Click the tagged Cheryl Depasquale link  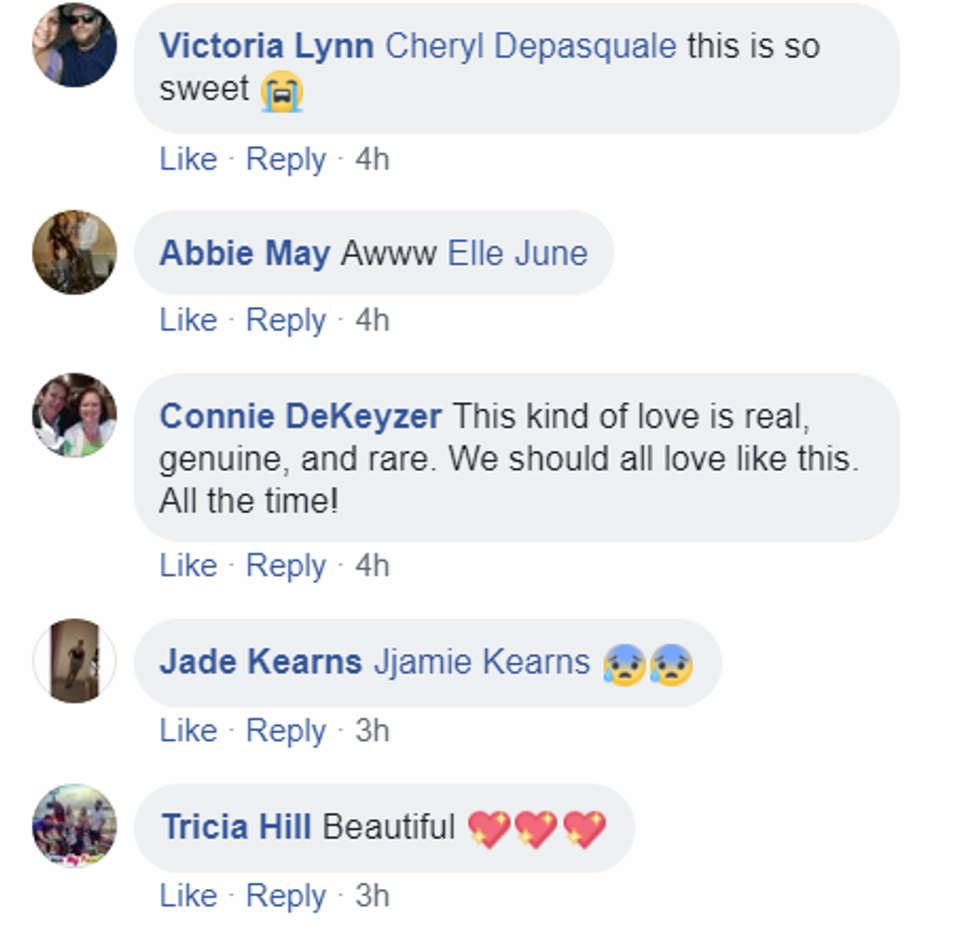click(530, 46)
